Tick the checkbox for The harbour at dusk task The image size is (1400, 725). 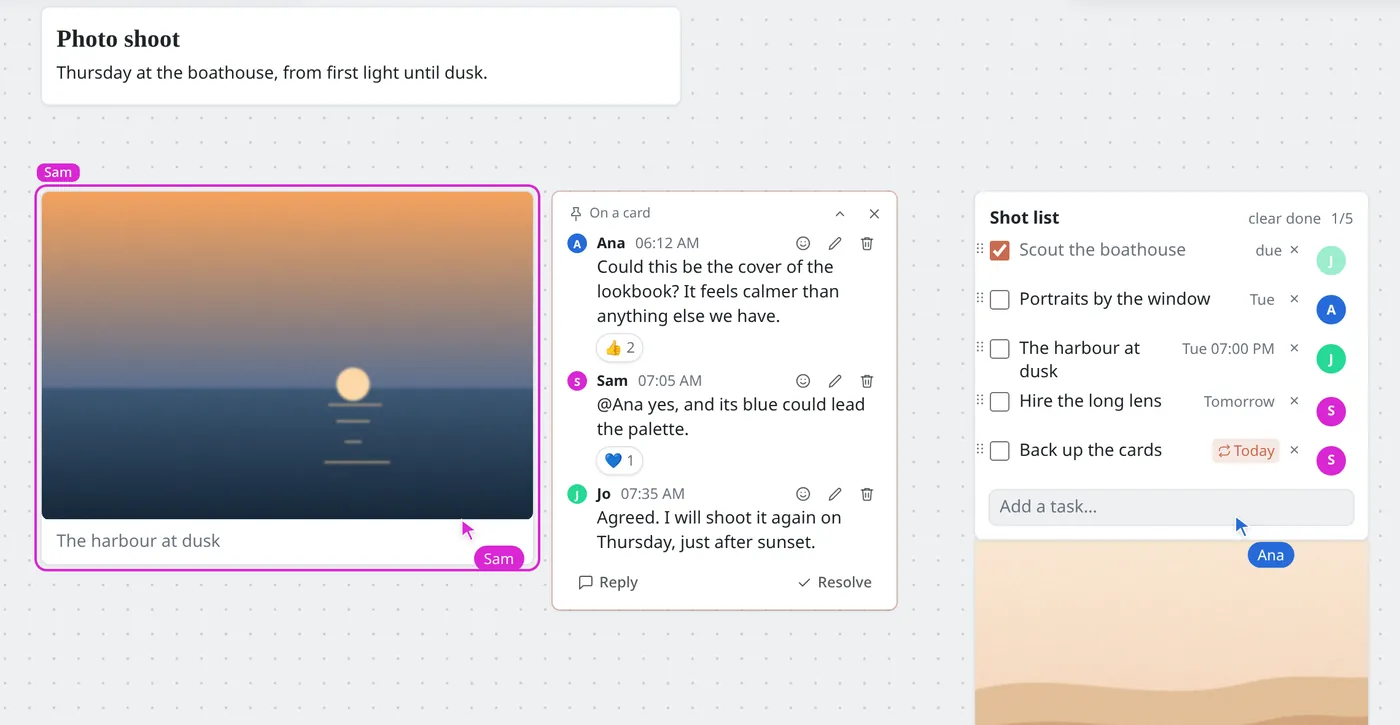click(x=999, y=349)
